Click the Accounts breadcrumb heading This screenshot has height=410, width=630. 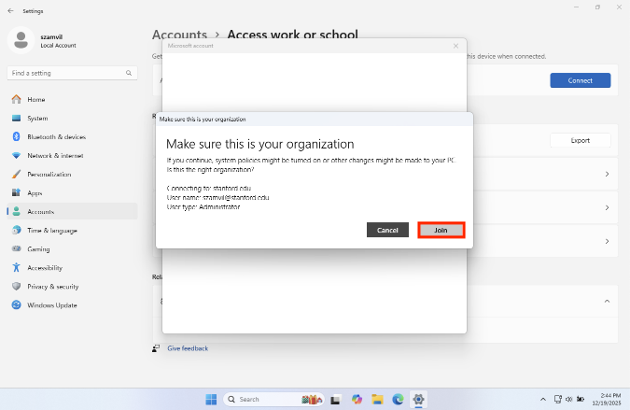pyautogui.click(x=179, y=35)
